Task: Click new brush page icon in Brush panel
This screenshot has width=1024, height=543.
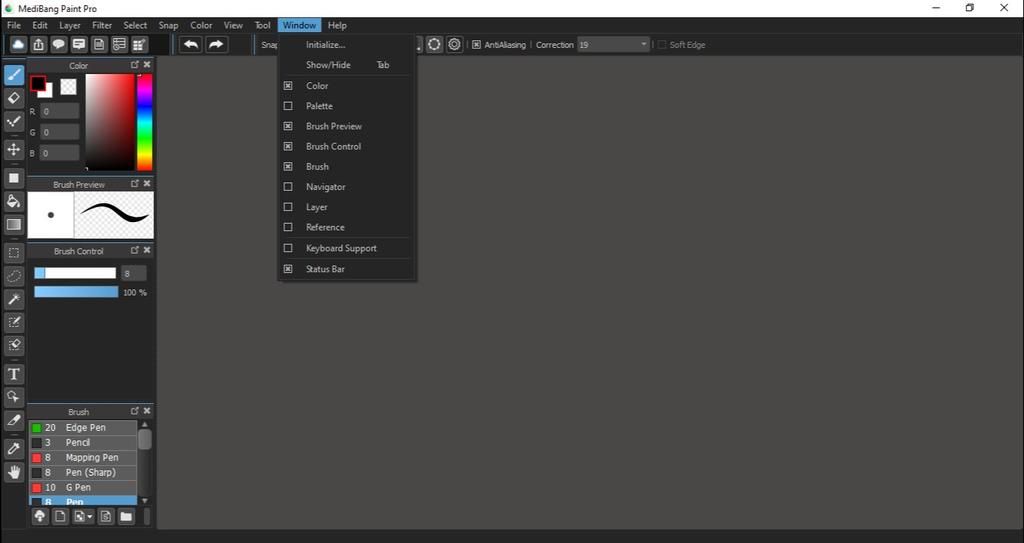Action: (x=60, y=517)
